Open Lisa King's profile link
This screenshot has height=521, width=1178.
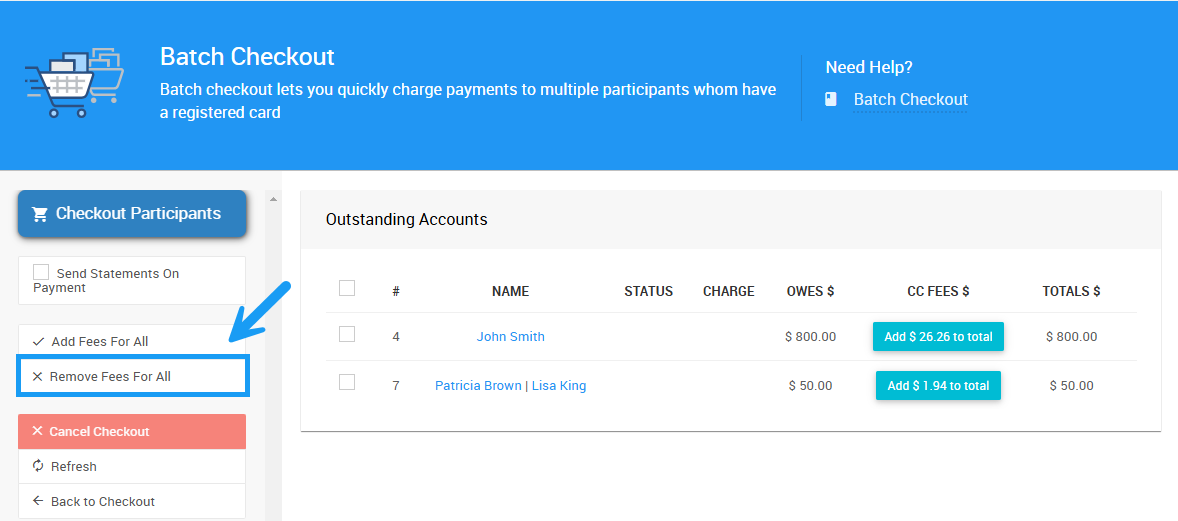559,386
